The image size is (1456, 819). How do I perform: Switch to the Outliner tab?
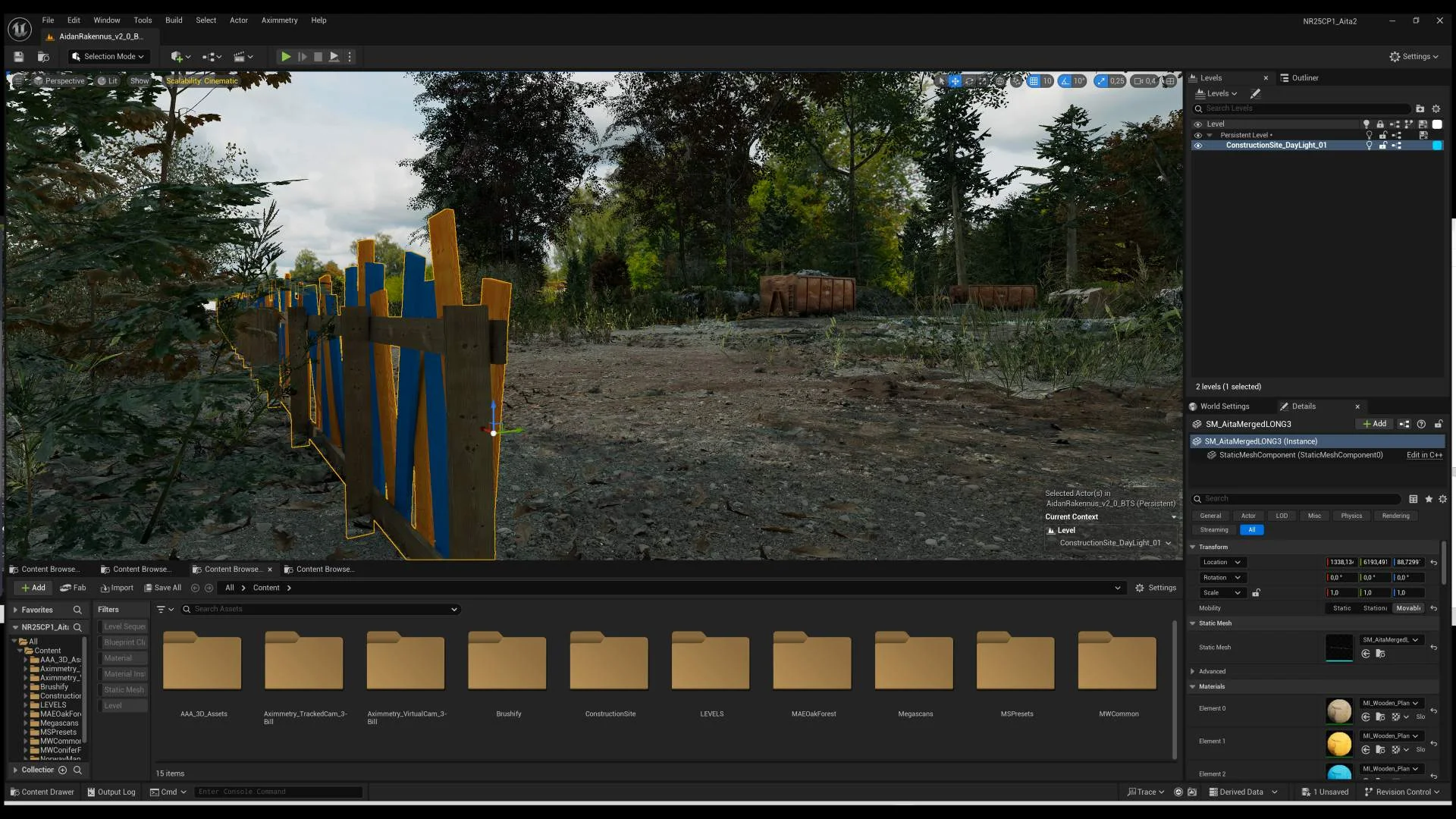pos(1300,78)
